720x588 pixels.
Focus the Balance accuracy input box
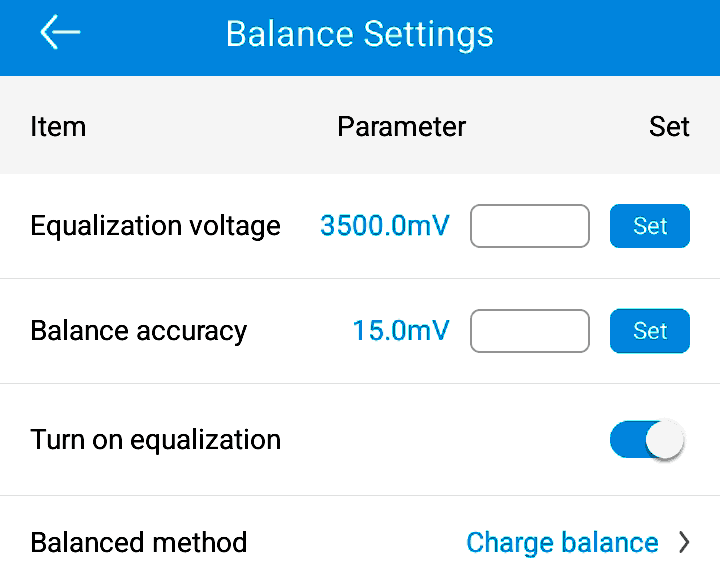pos(530,331)
